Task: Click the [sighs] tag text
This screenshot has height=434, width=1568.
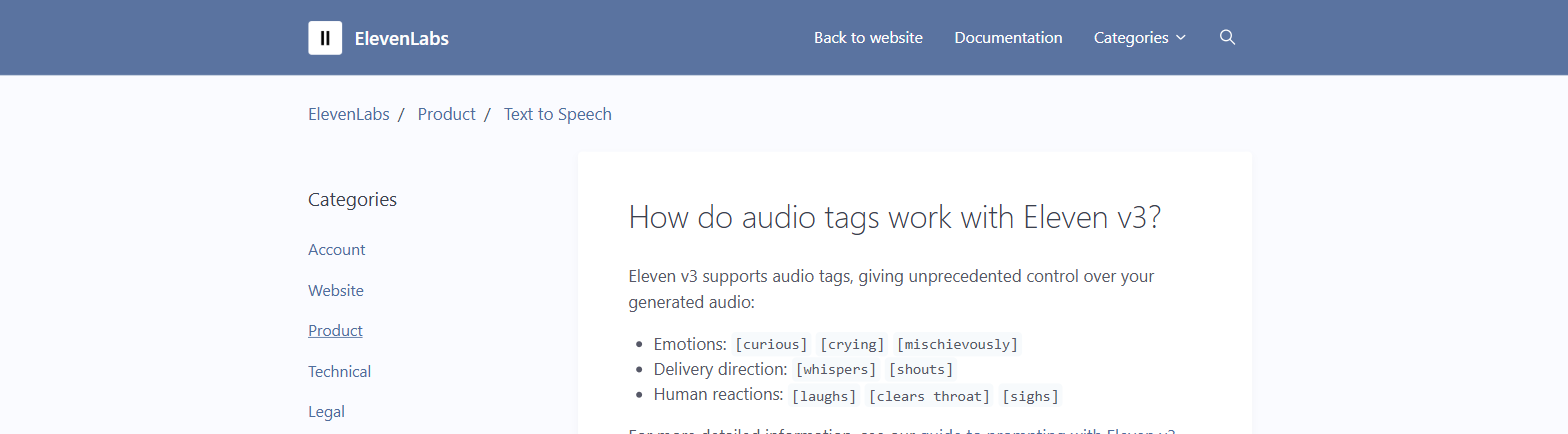Action: [1031, 396]
